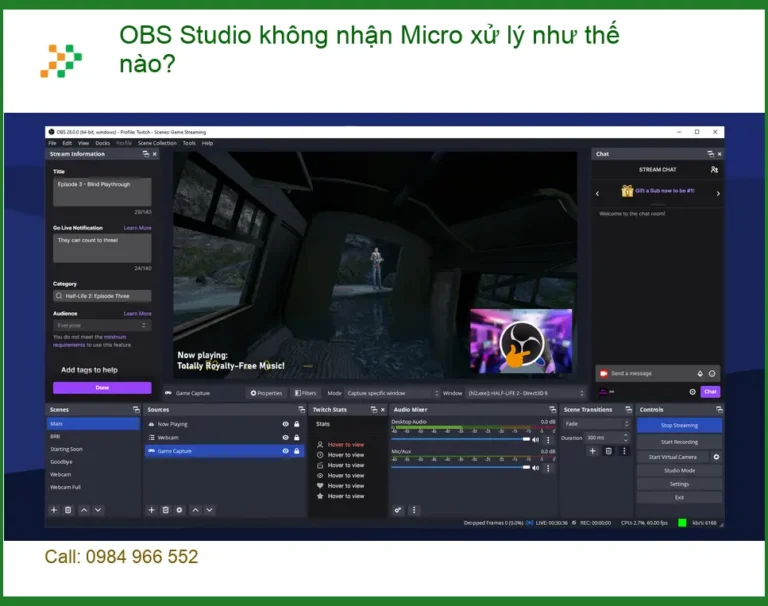Close the Twitch Stats dock
The height and width of the screenshot is (606, 768).
(383, 410)
